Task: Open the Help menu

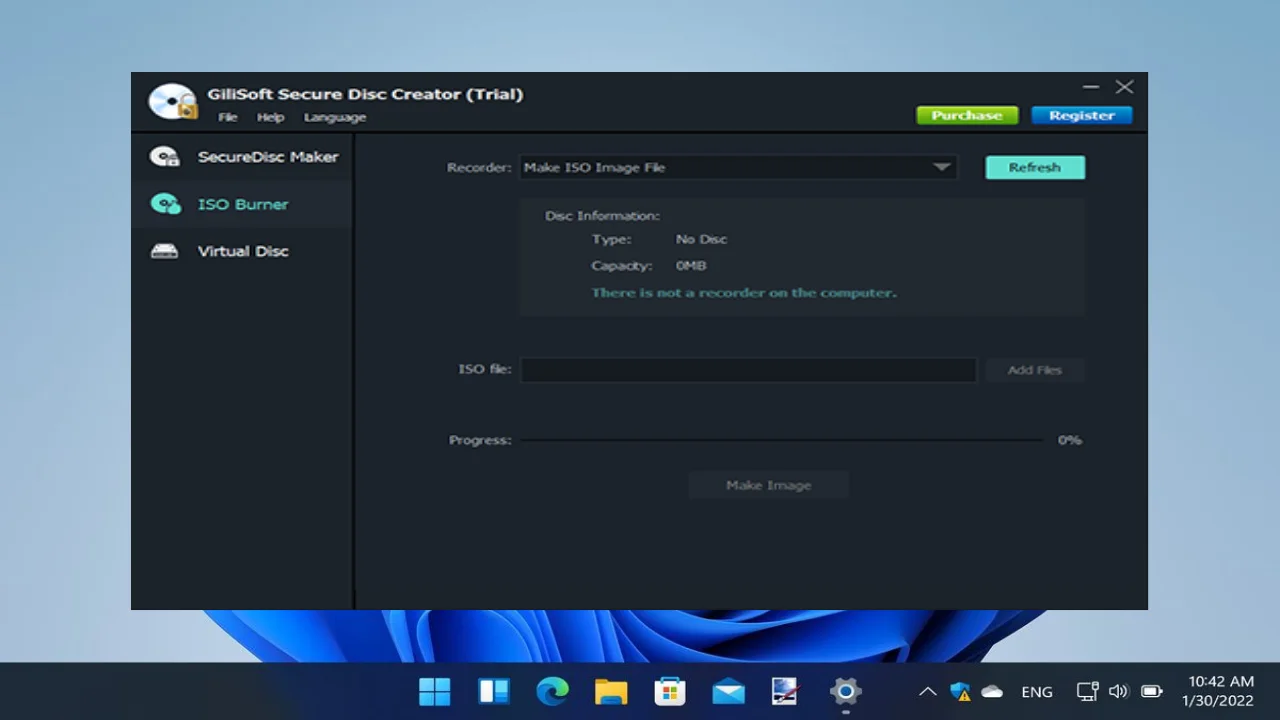Action: [270, 117]
